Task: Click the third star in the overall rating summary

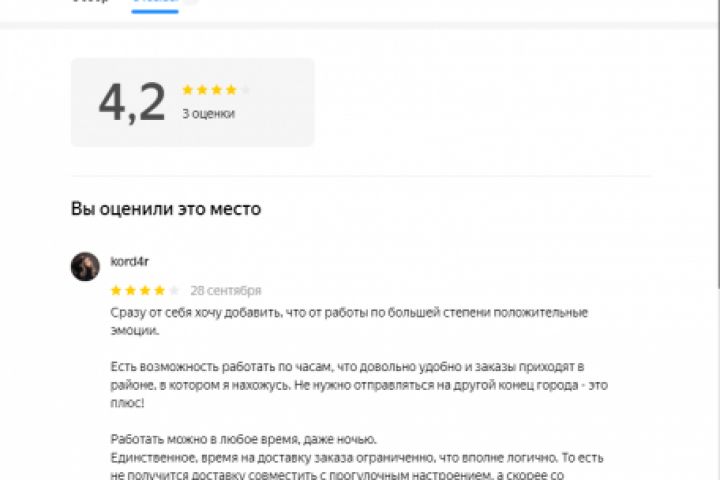Action: tap(216, 90)
